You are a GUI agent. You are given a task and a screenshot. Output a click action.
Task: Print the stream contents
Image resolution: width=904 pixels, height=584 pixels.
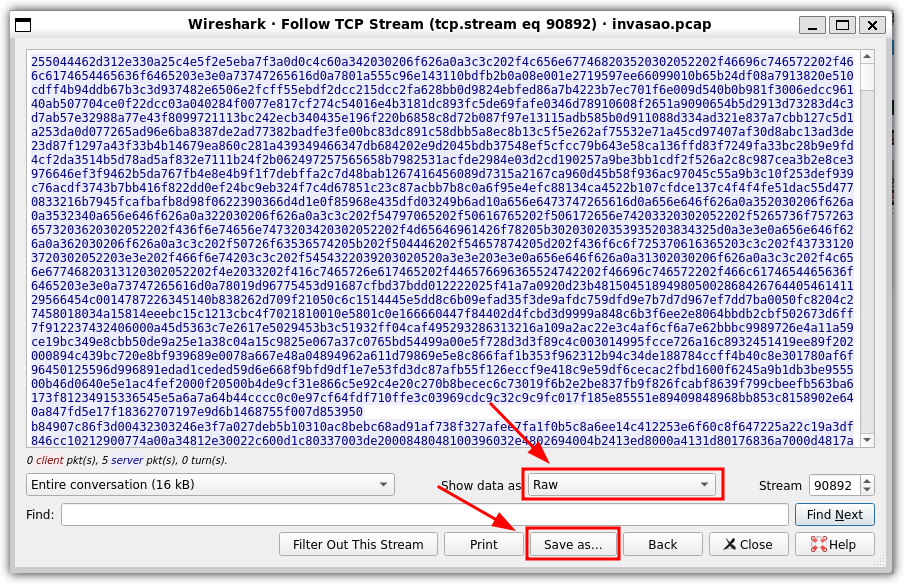[483, 545]
